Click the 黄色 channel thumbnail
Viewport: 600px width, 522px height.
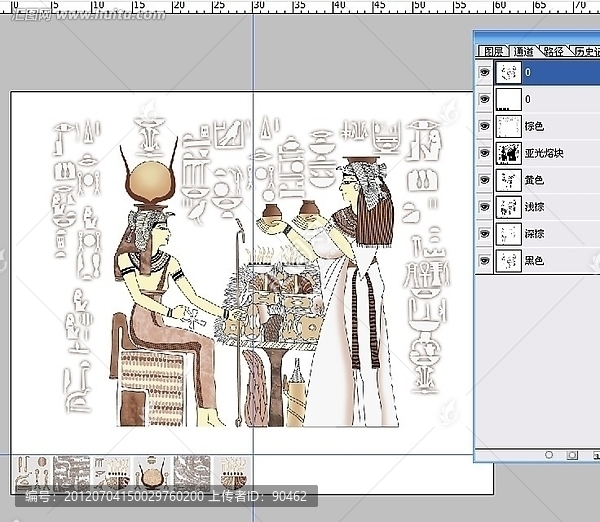coord(509,180)
